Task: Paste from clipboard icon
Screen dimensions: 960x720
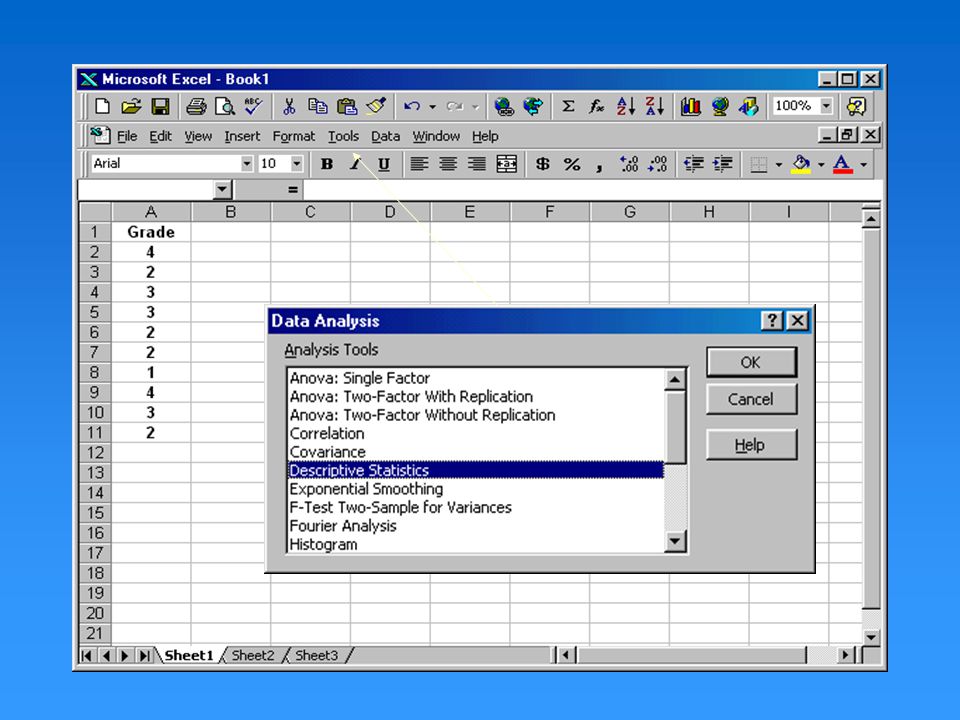Action: tap(347, 107)
